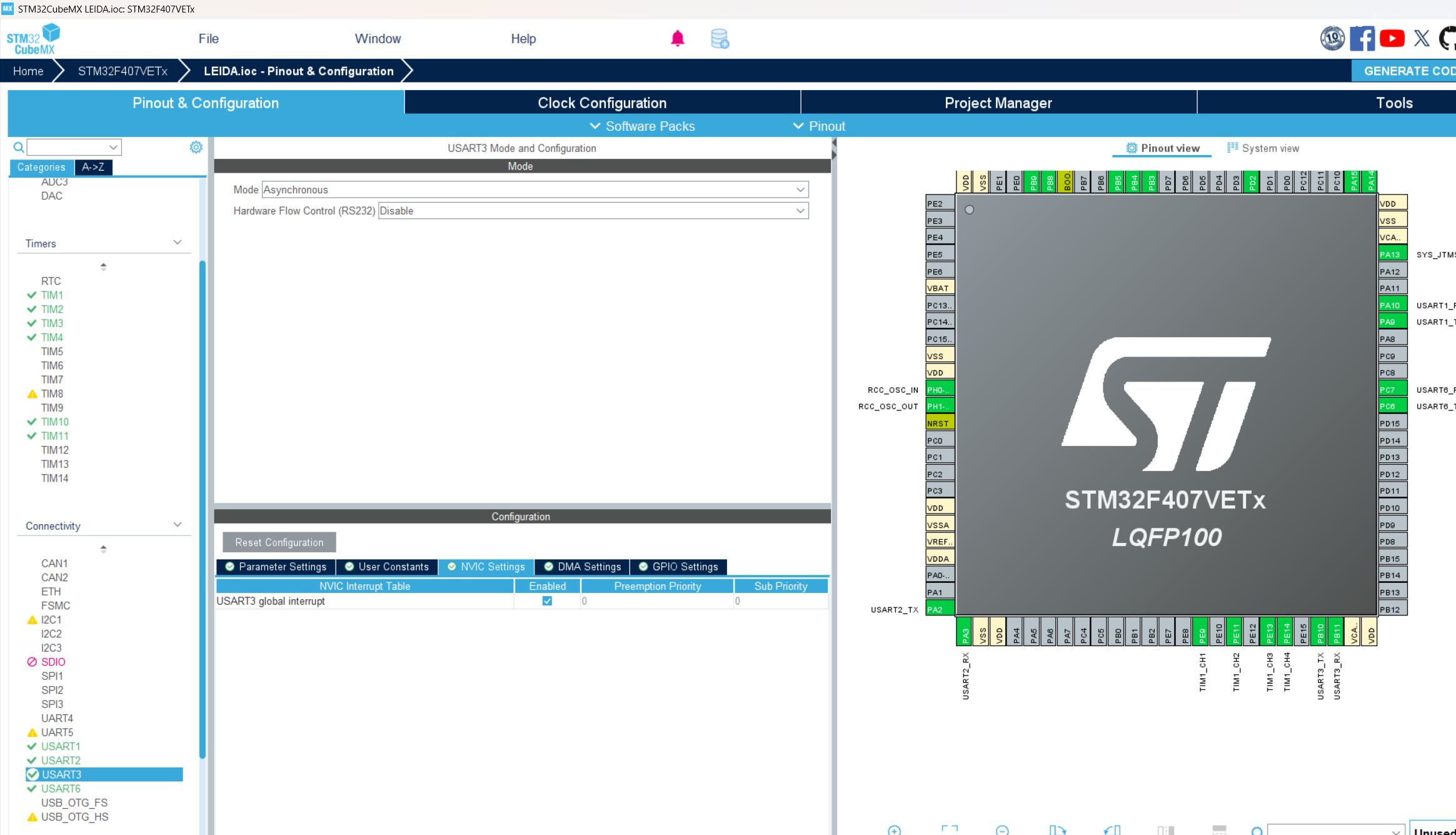Open Hardware Flow Control dropdown
Image resolution: width=1456 pixels, height=835 pixels.
click(x=593, y=211)
